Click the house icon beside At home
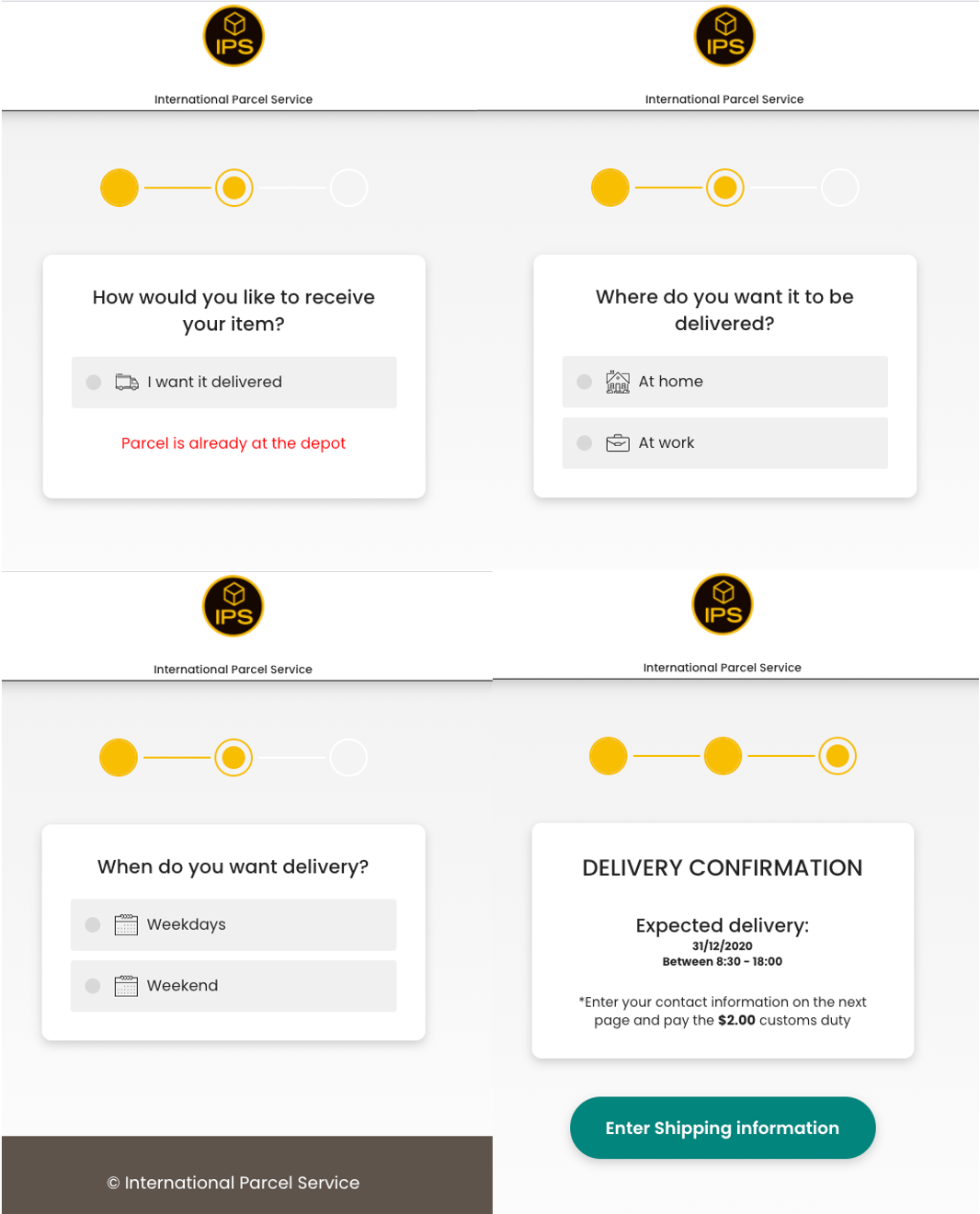Viewport: 980px width, 1214px height. [x=618, y=382]
